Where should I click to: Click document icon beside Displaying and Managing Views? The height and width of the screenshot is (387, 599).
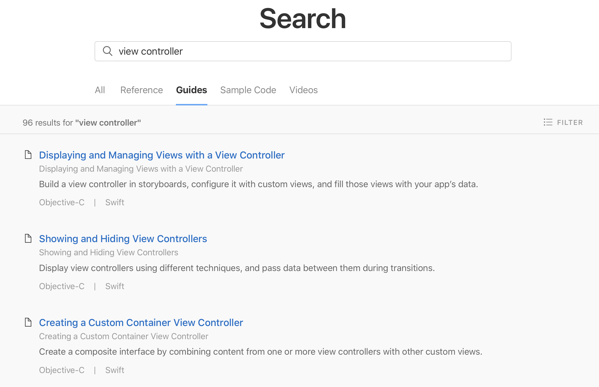click(28, 155)
